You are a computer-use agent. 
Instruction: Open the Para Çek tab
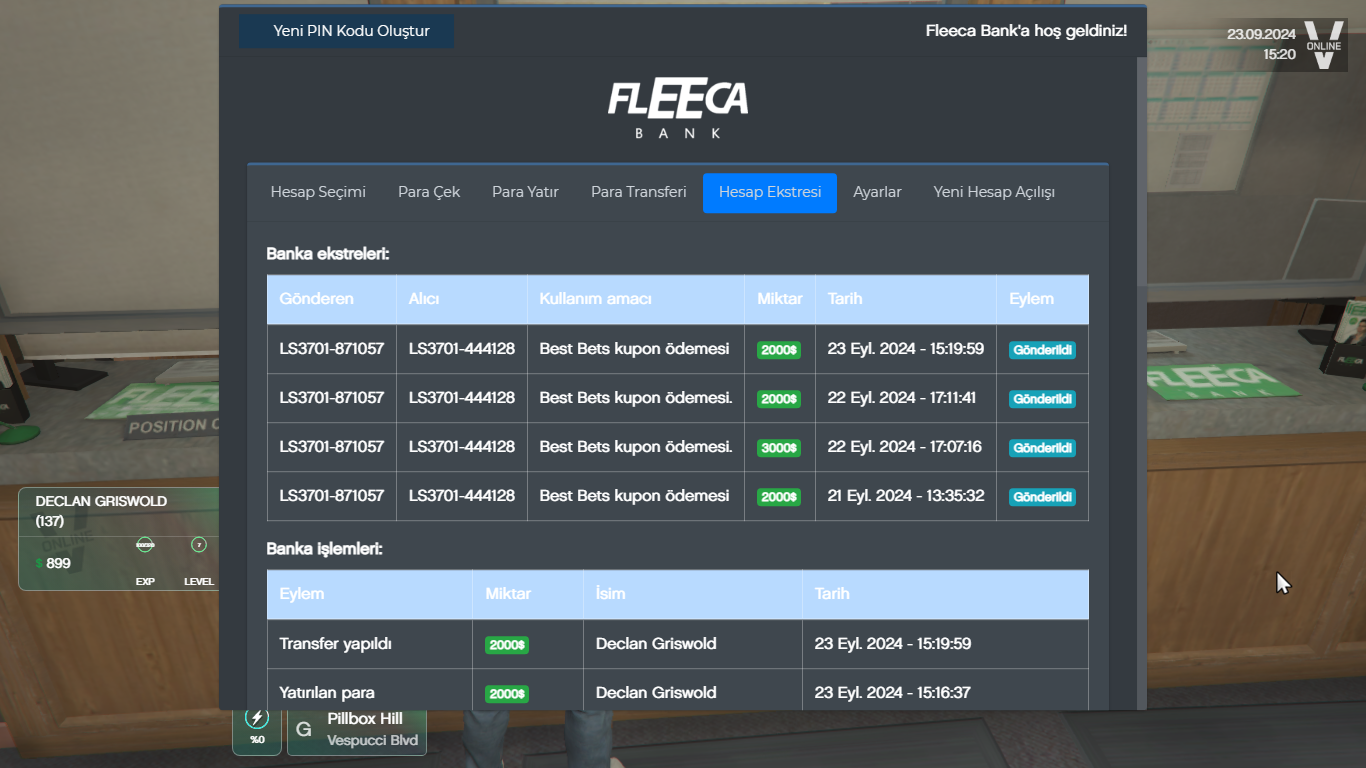click(x=429, y=192)
